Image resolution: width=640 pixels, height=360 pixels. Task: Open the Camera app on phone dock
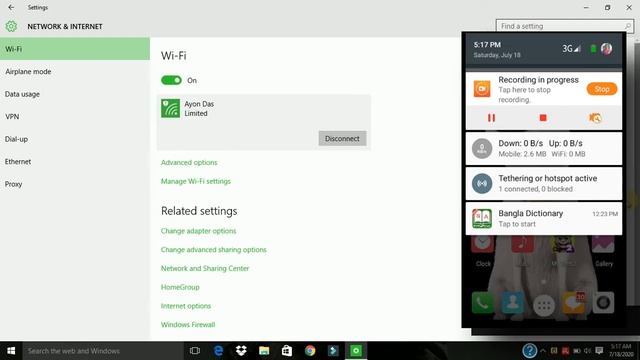coord(603,303)
